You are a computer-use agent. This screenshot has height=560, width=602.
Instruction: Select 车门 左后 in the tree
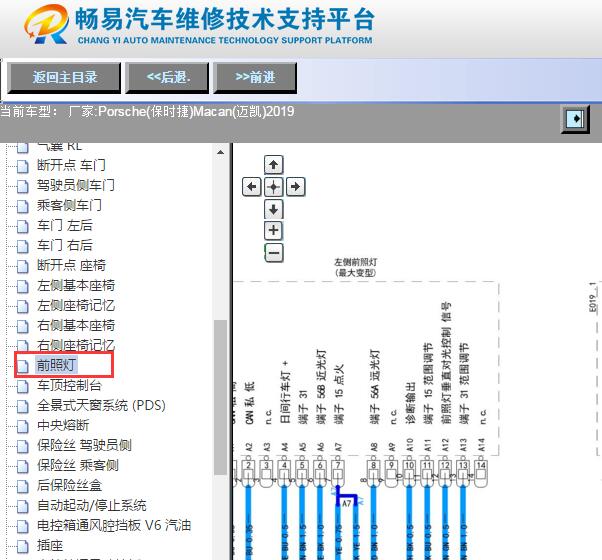[x=64, y=225]
